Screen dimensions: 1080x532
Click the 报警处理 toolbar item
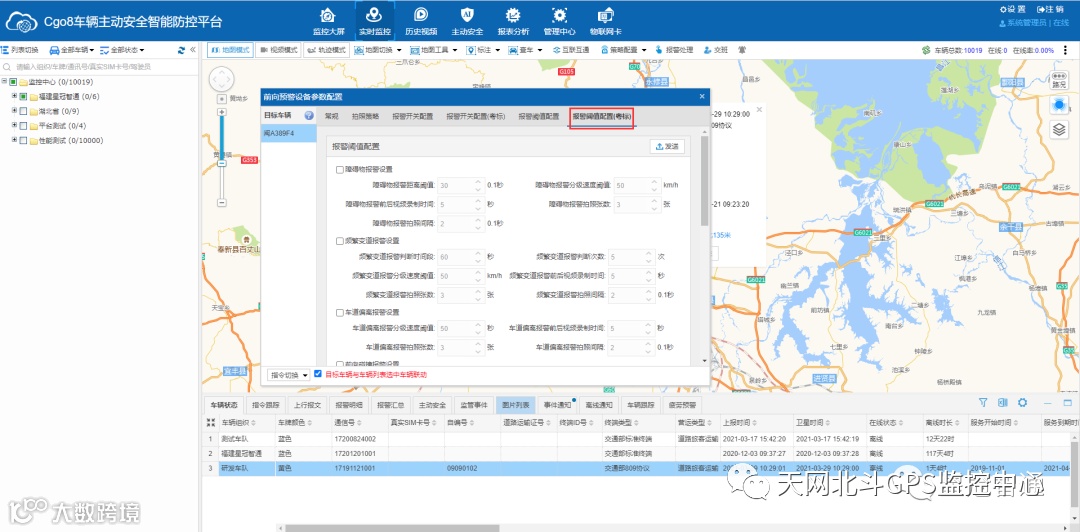click(674, 50)
